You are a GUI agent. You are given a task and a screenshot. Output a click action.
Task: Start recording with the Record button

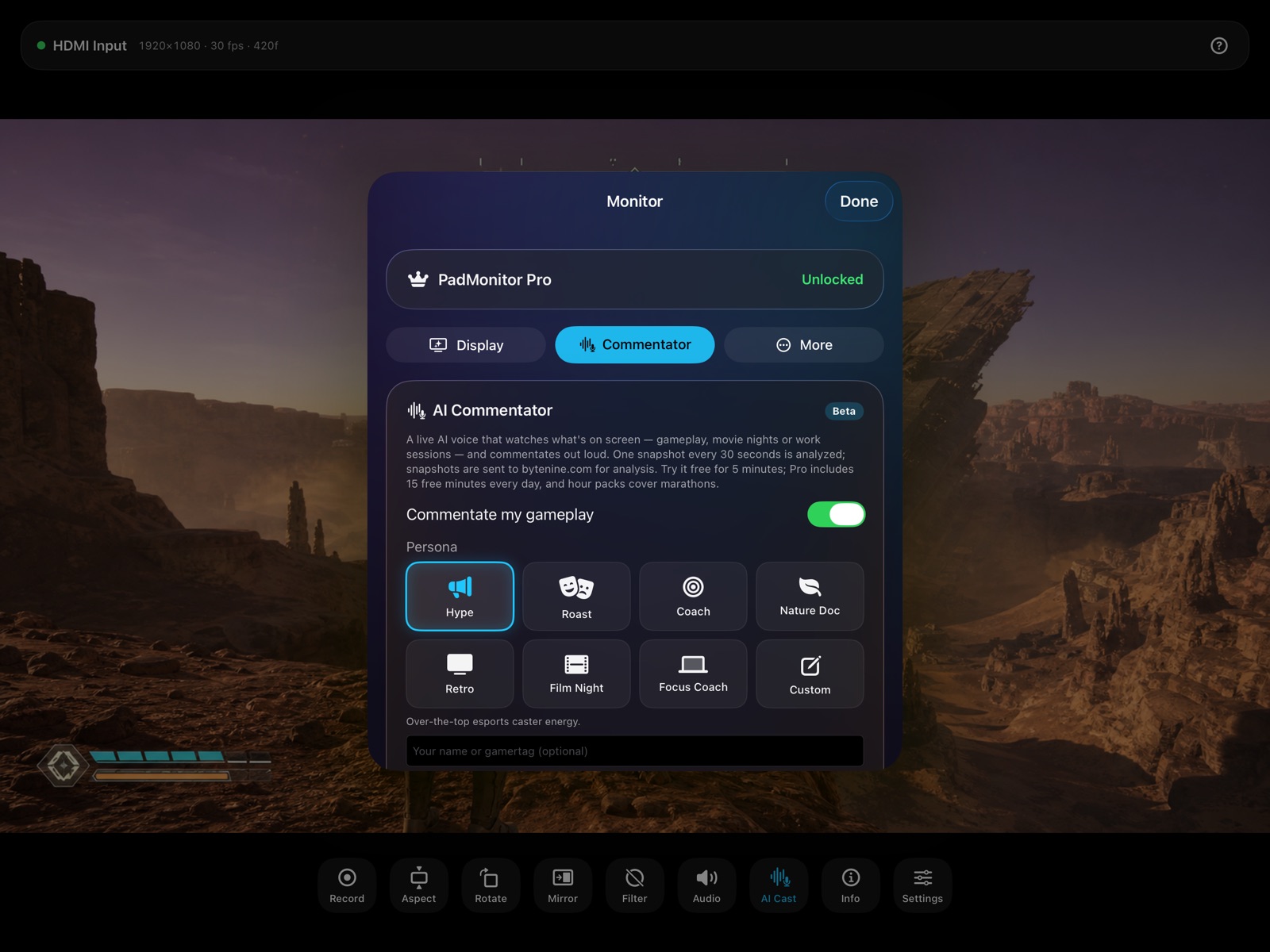pyautogui.click(x=347, y=885)
